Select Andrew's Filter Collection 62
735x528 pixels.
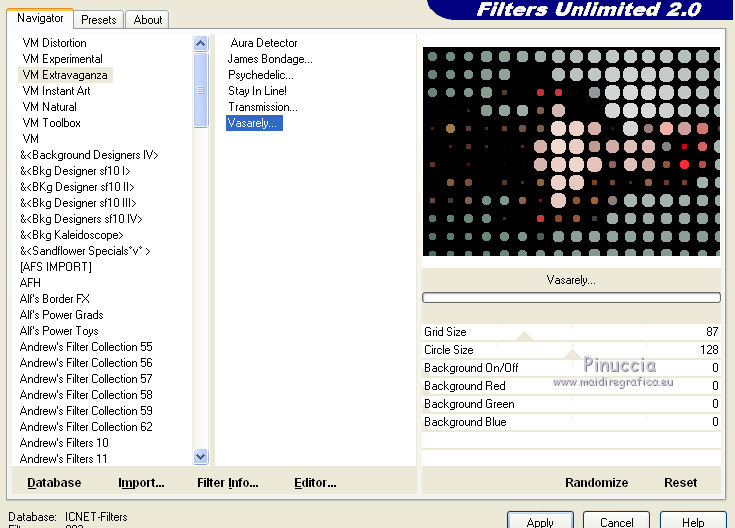86,426
